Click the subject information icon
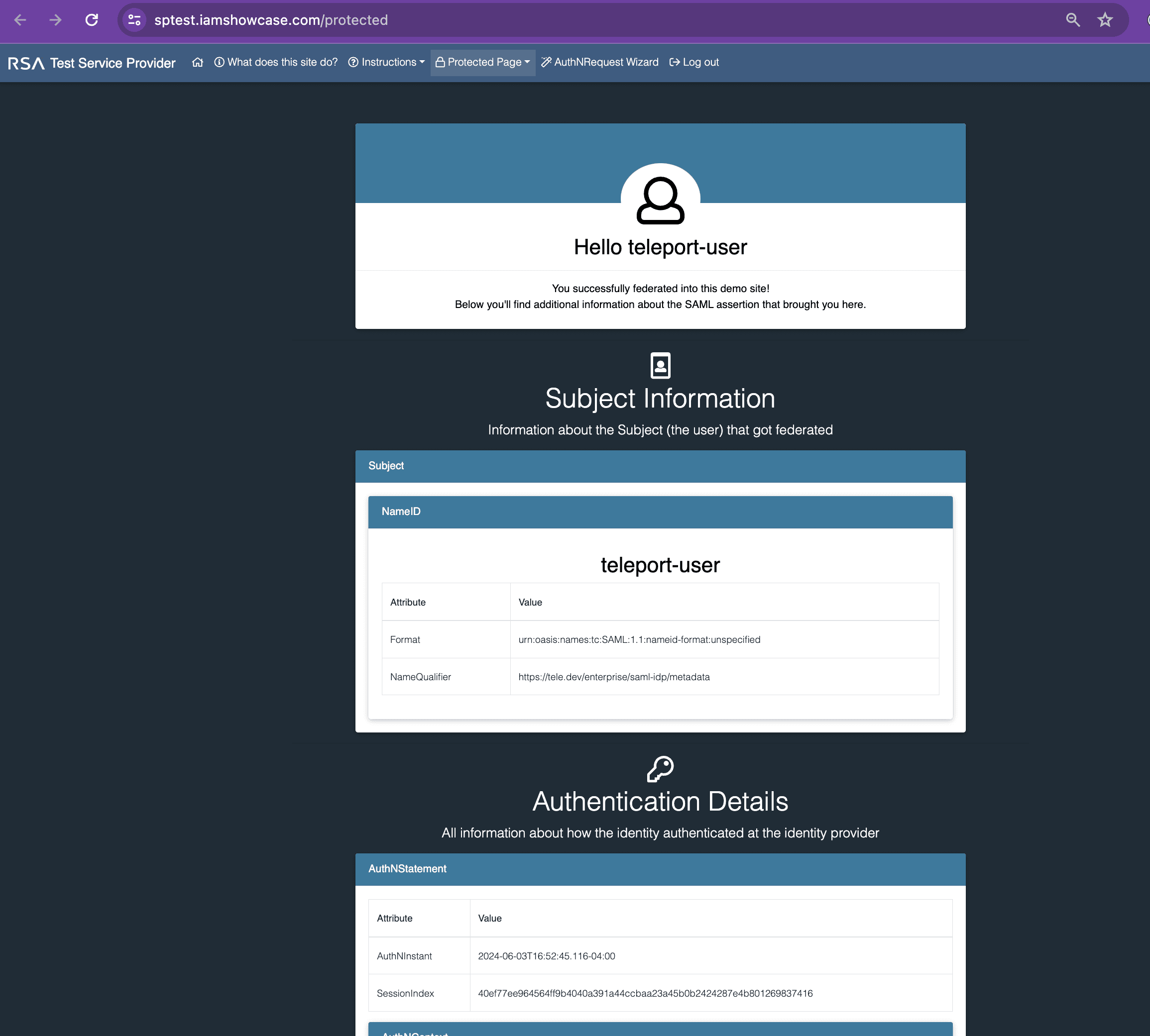Image resolution: width=1150 pixels, height=1036 pixels. pos(660,365)
